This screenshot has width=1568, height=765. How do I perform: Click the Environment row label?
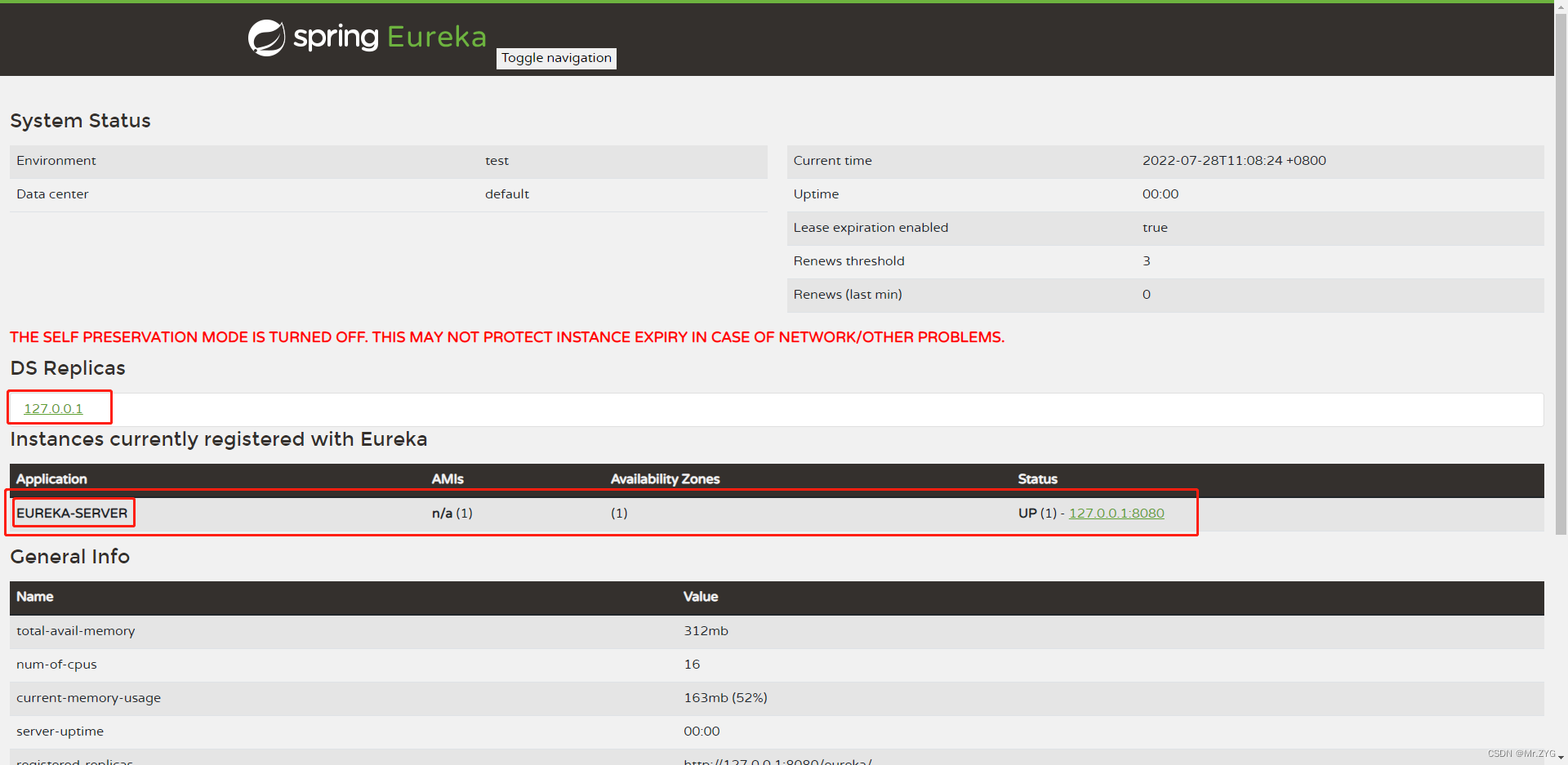coord(56,161)
